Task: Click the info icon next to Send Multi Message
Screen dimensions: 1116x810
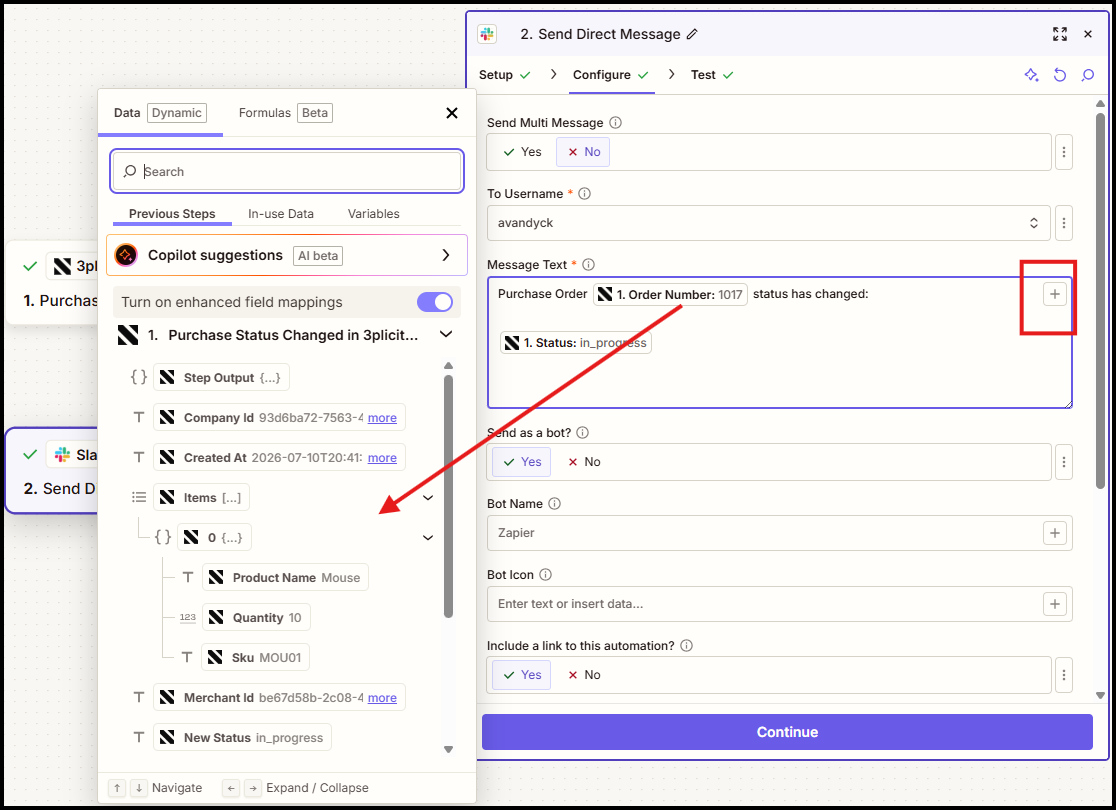Action: pyautogui.click(x=616, y=122)
